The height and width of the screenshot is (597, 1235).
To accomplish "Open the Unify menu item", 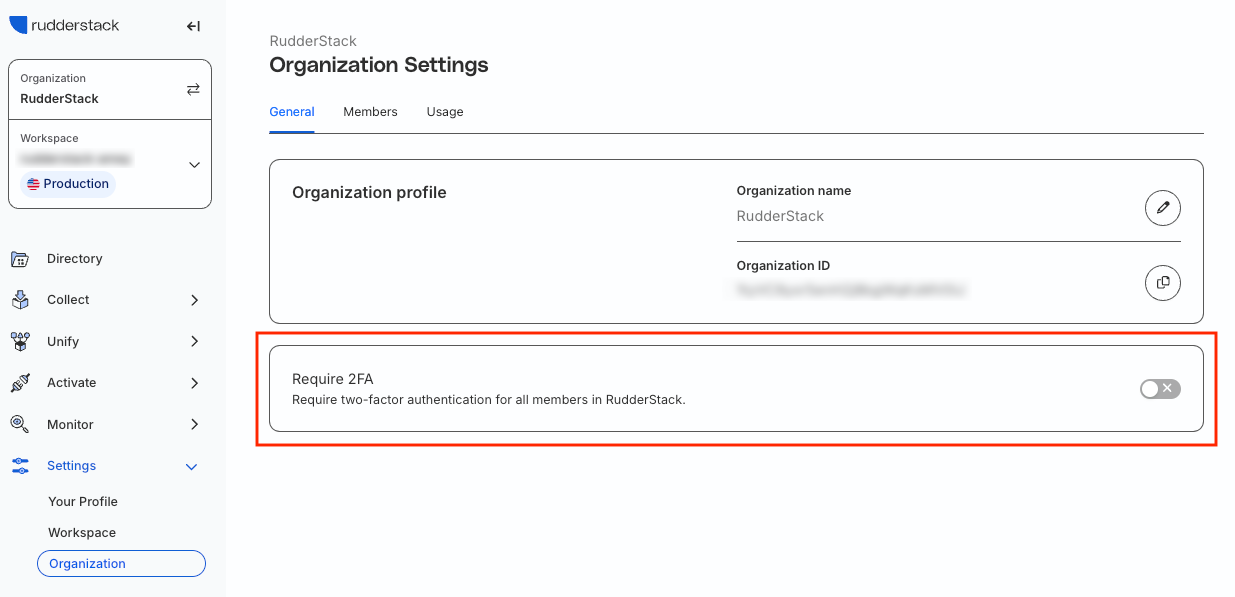I will (x=63, y=342).
